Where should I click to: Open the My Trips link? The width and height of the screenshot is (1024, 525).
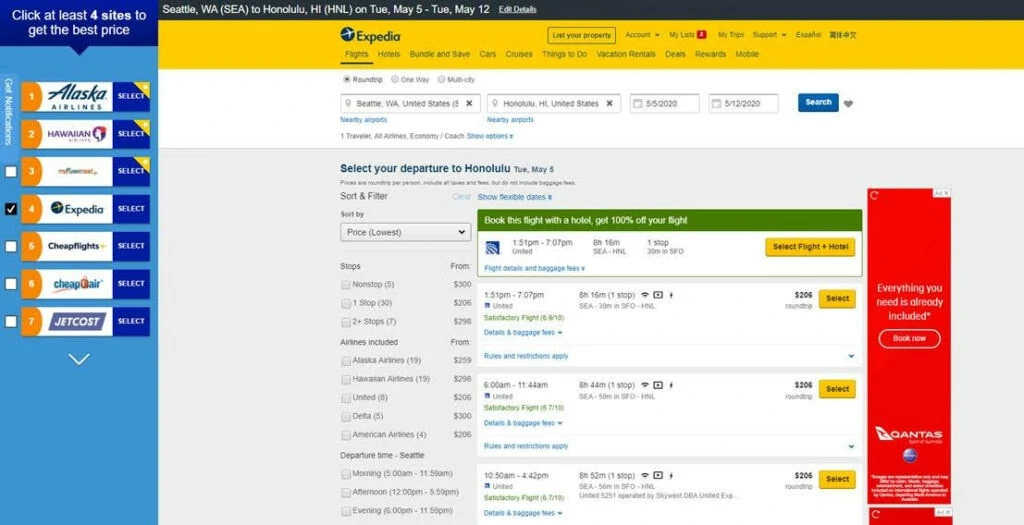[x=731, y=35]
